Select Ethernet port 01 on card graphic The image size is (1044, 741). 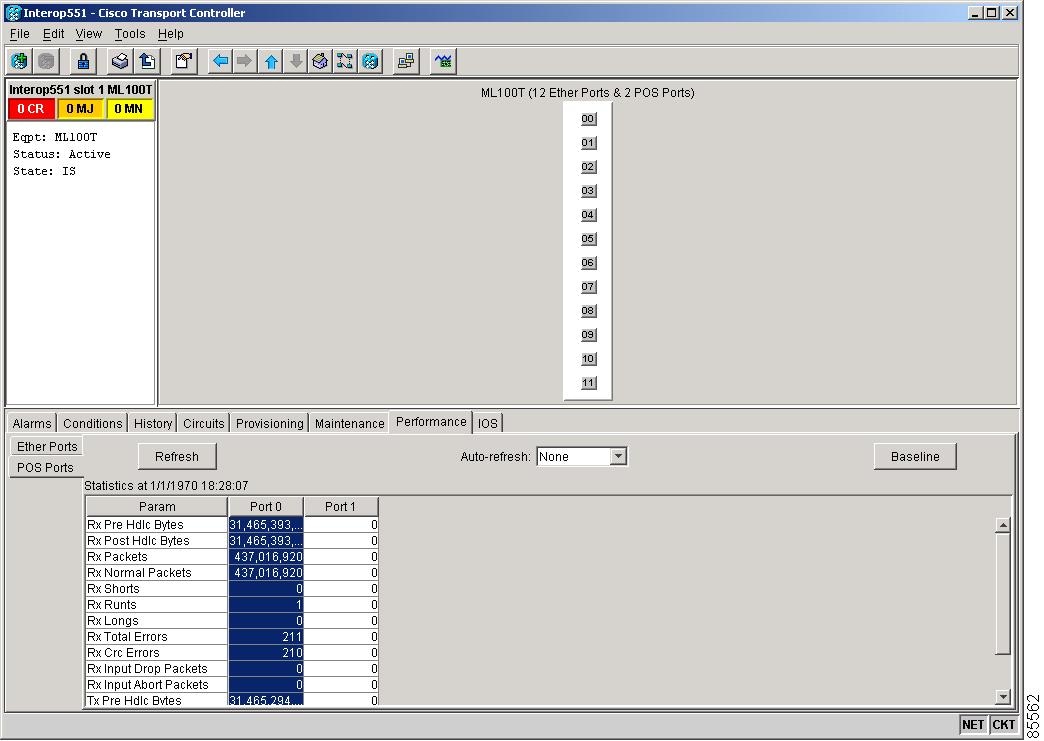pos(588,142)
